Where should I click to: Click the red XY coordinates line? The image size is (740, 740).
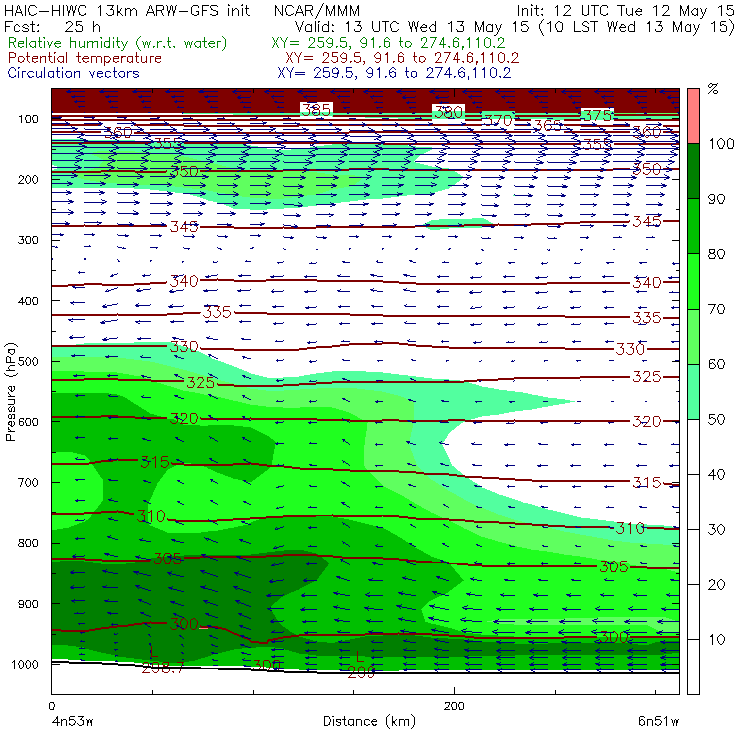(x=402, y=58)
